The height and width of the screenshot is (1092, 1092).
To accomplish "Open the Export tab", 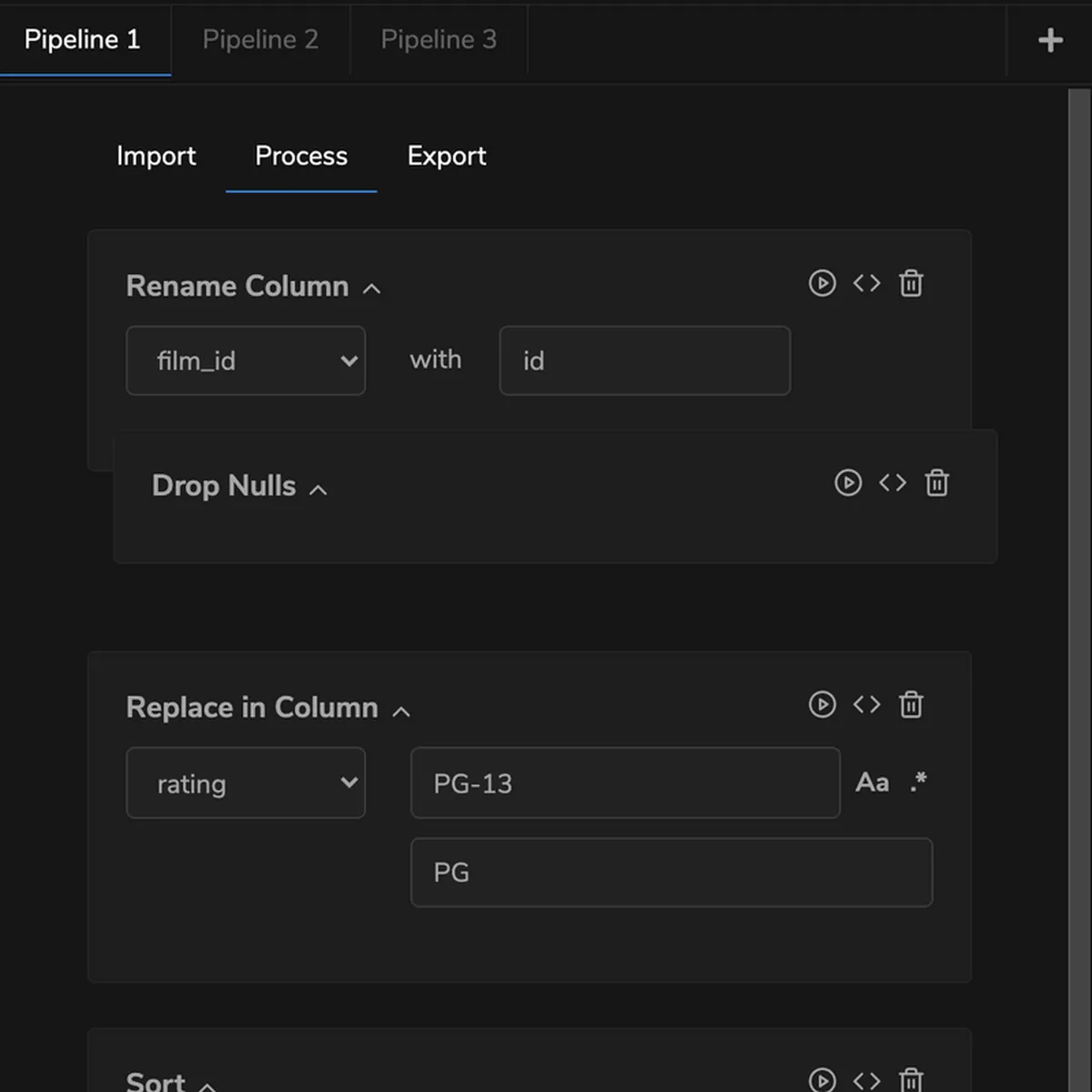I will point(446,156).
